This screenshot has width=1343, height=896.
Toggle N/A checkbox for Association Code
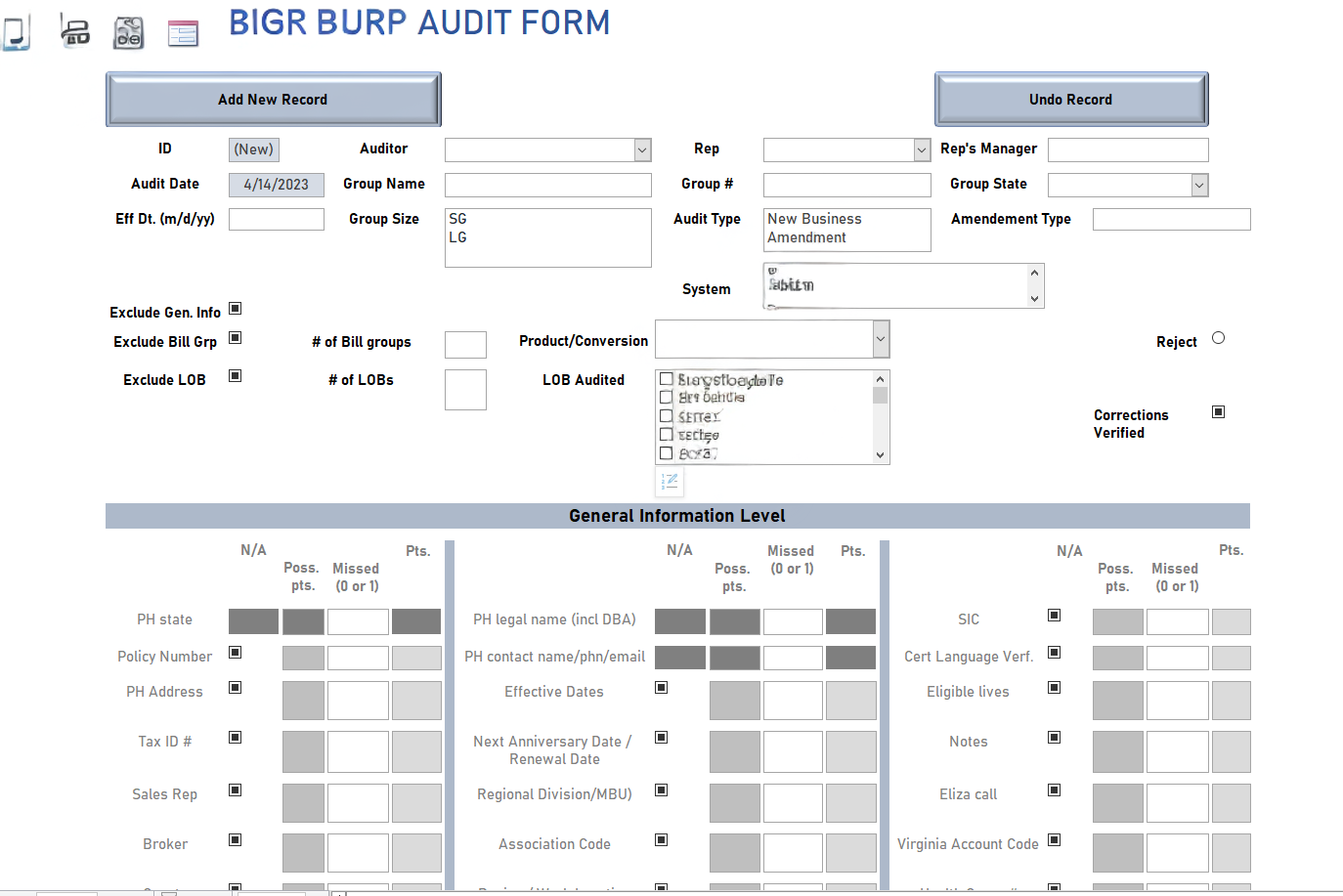(662, 840)
